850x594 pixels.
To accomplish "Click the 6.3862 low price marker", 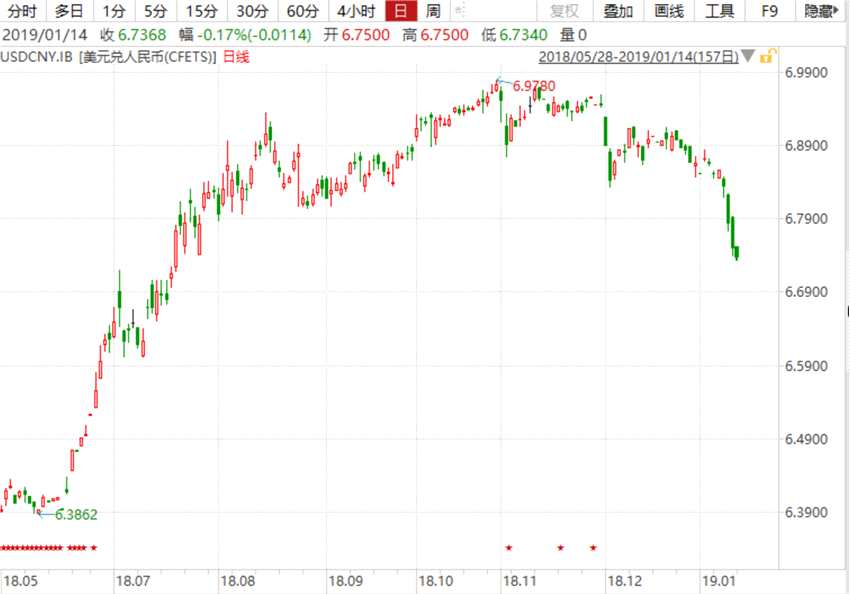I will (76, 514).
